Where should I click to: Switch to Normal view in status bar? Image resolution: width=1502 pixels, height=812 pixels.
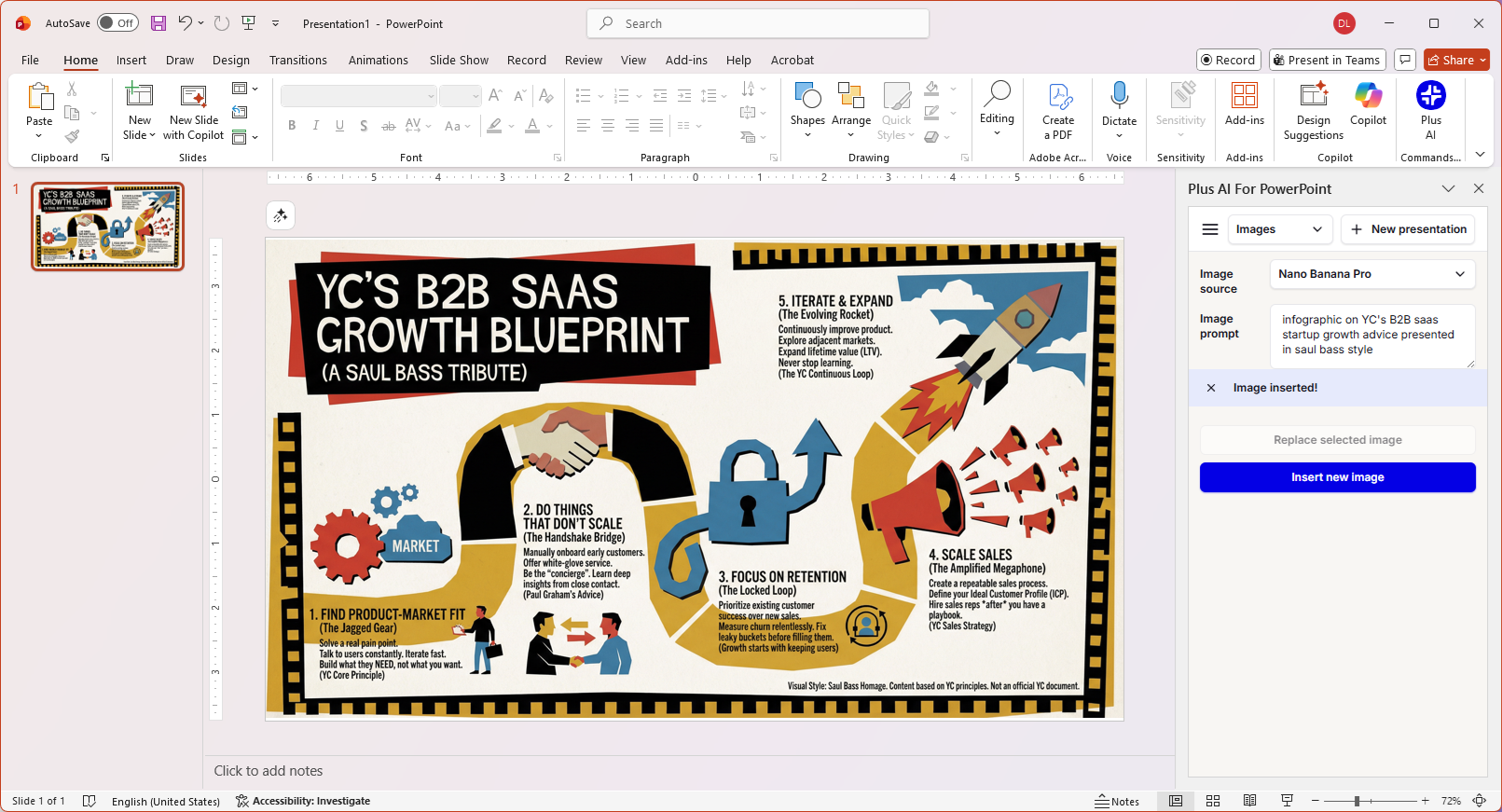pos(1176,801)
